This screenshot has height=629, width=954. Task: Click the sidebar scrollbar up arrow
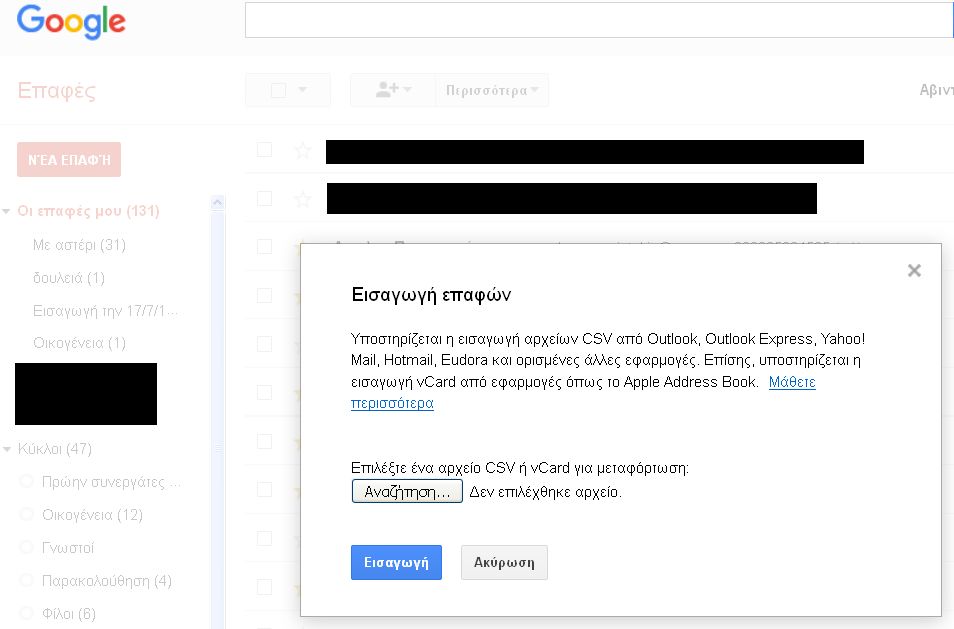point(217,203)
